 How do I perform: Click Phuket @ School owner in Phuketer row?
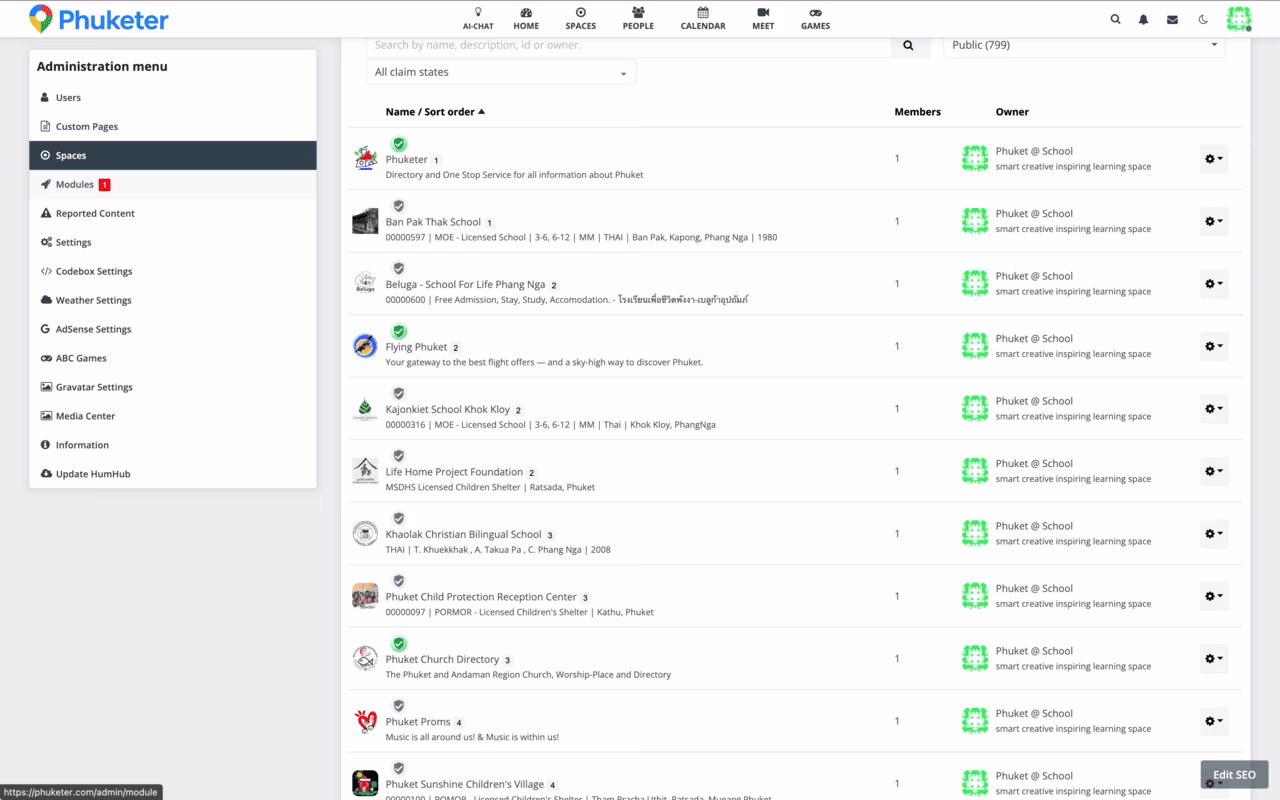point(1034,151)
